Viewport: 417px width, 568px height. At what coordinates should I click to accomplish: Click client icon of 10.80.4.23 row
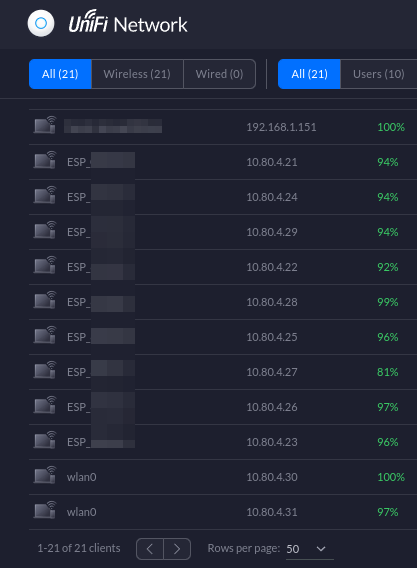pyautogui.click(x=45, y=440)
